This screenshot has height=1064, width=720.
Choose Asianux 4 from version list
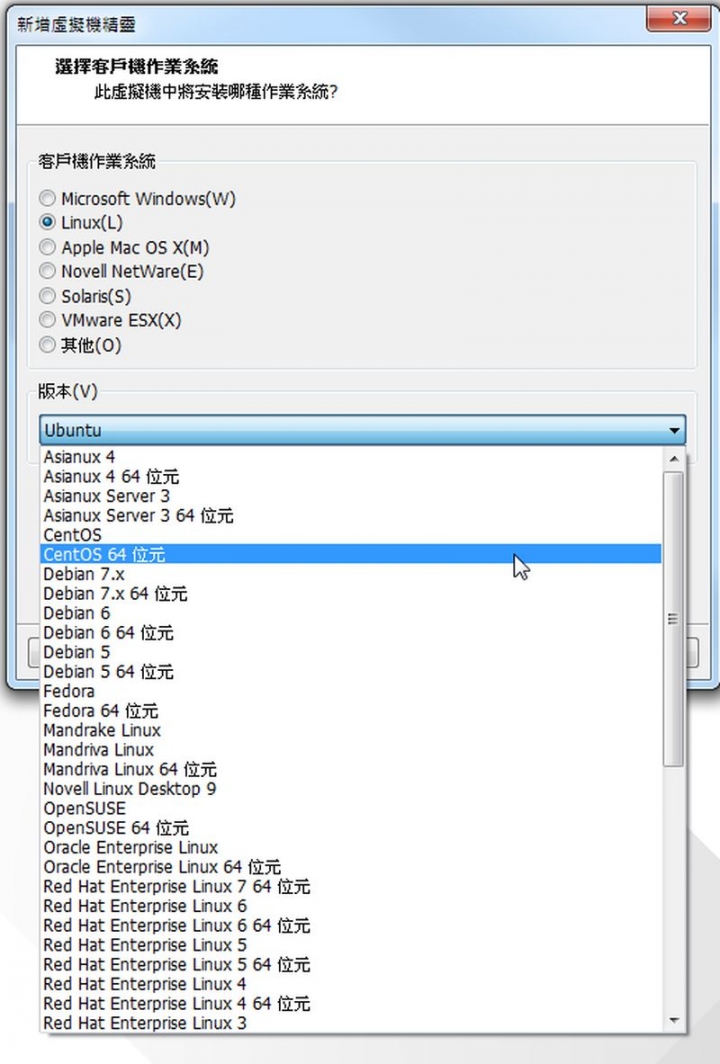pyautogui.click(x=351, y=457)
